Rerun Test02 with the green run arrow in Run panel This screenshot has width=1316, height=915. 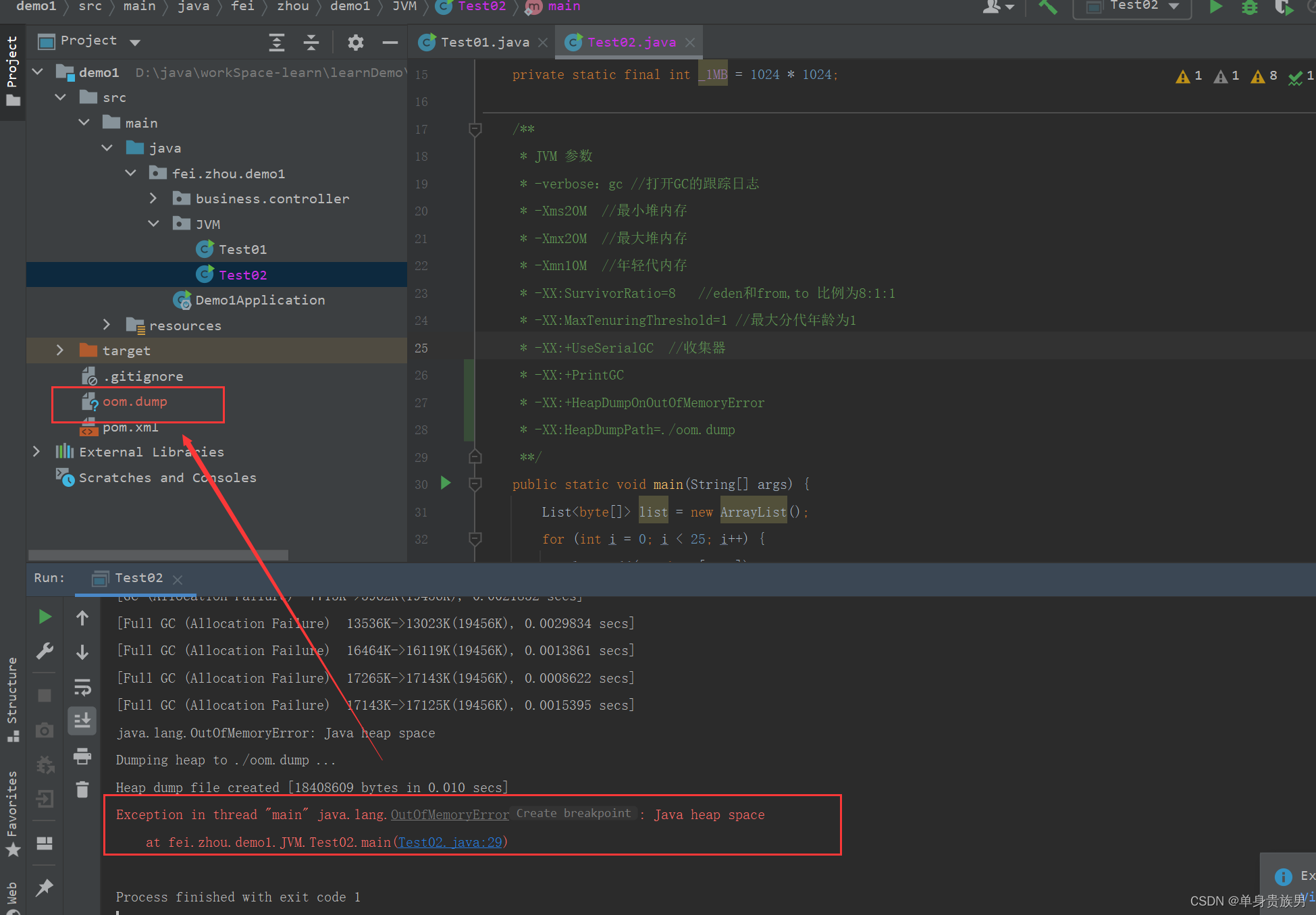click(45, 617)
